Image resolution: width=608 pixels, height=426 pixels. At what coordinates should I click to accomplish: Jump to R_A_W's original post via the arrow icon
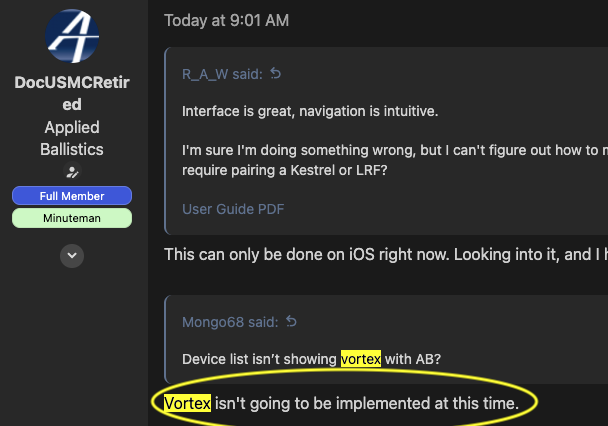(x=276, y=73)
